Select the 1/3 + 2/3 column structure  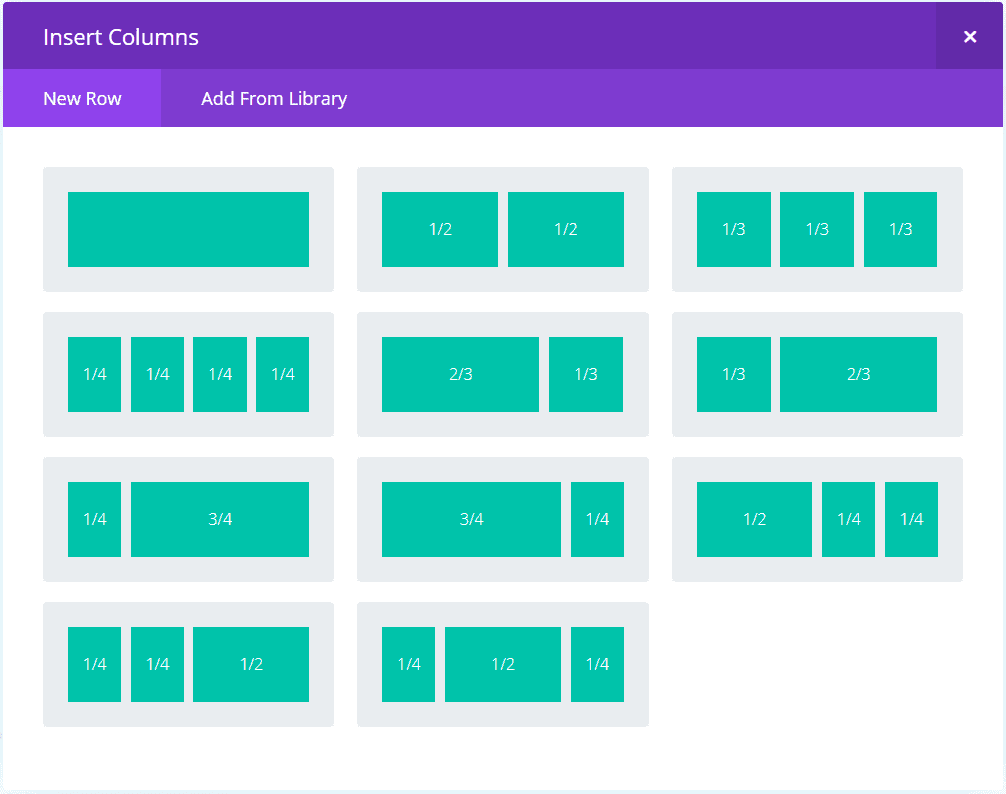pyautogui.click(x=817, y=374)
